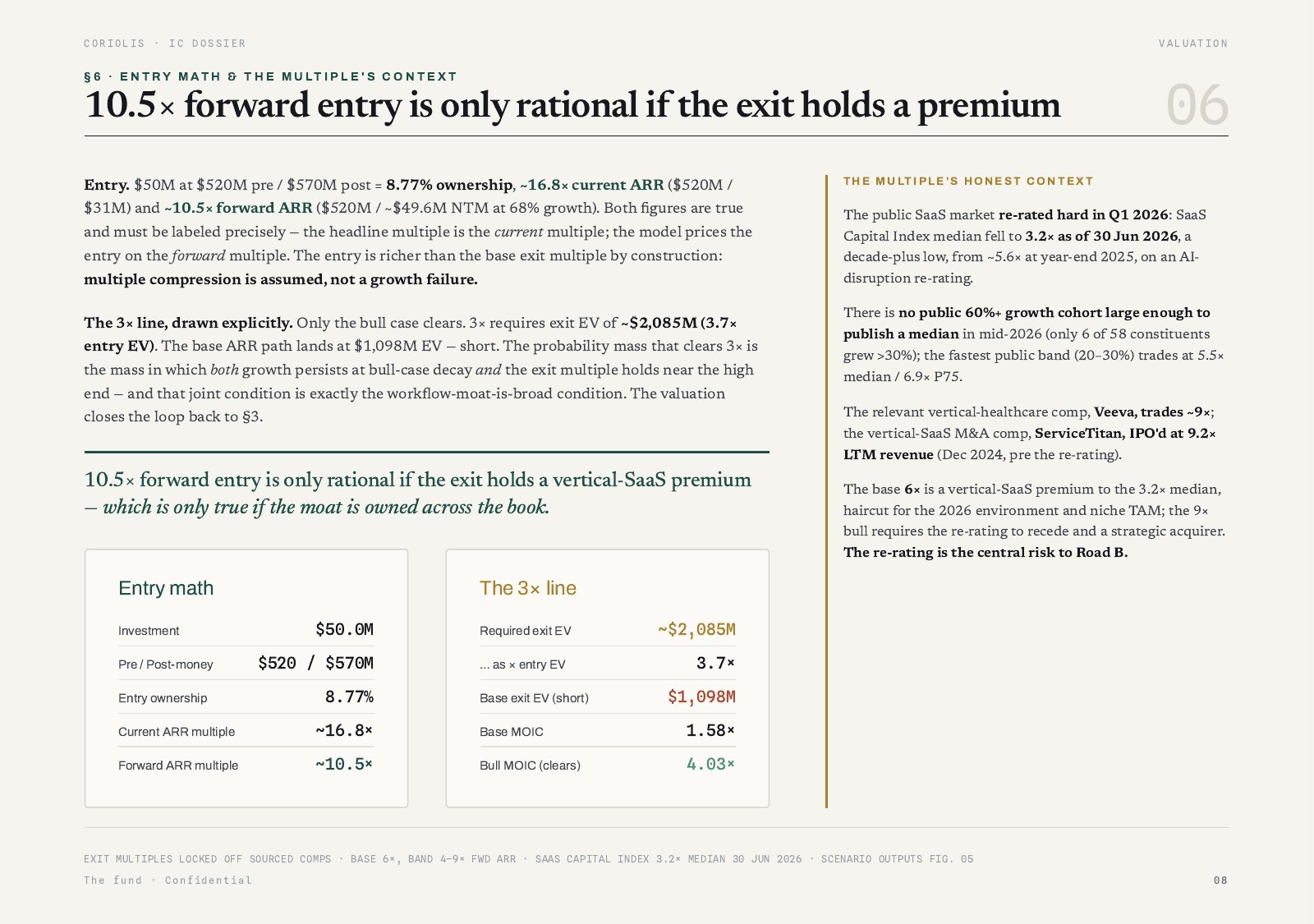Viewport: 1314px width, 924px height.
Task: Select the $50.0M Investment value
Action: point(344,630)
